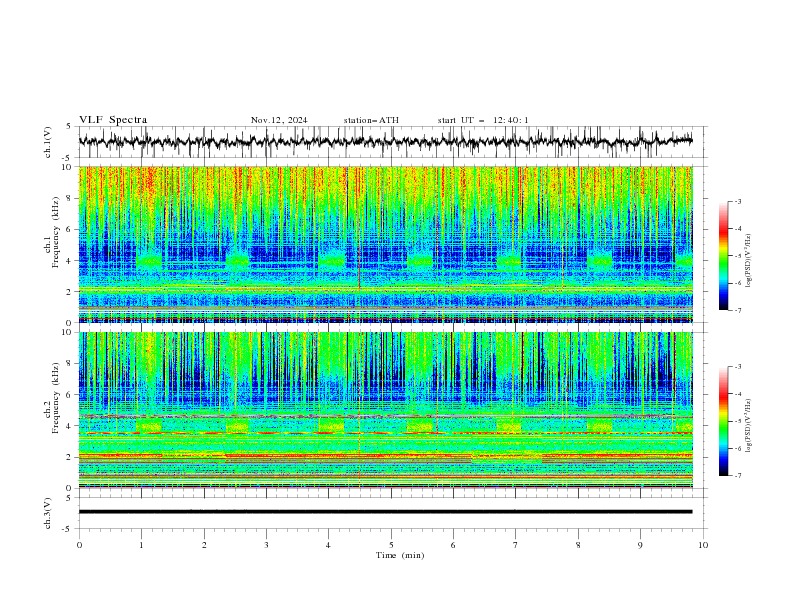Screen dimensions: 792x612
Task: Click the 2 kHz tick on ch.1 spectrogram
Action: pyautogui.click(x=69, y=291)
